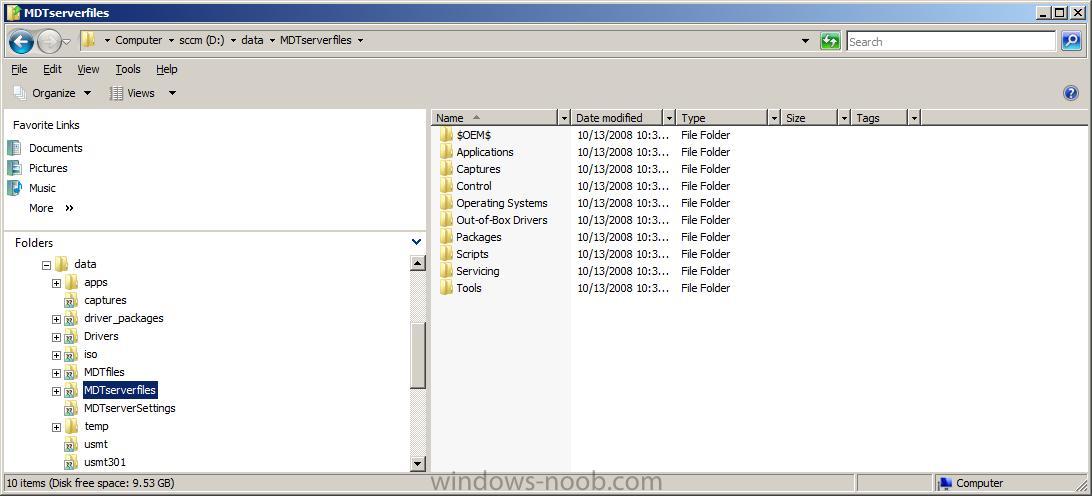Viewport: 1092px width, 496px height.
Task: Select the Captures folder icon in file list
Action: click(446, 169)
